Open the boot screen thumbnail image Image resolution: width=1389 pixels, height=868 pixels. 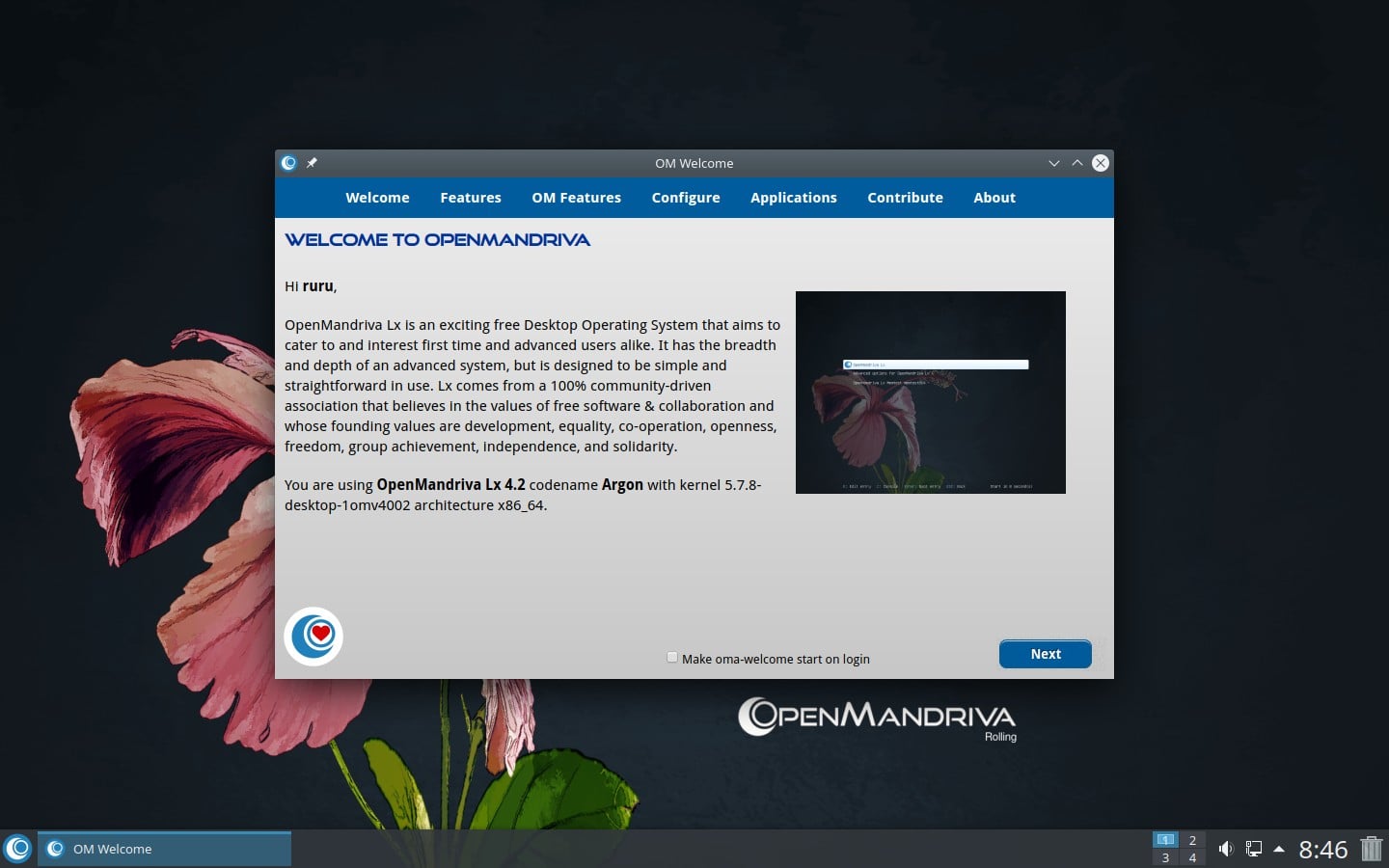(931, 393)
